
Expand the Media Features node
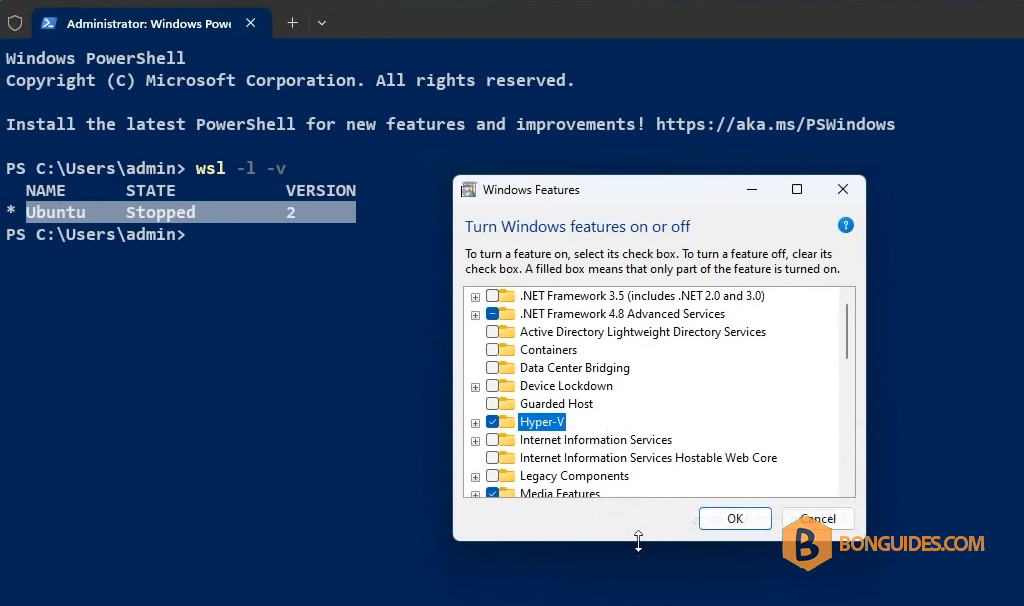tap(475, 494)
